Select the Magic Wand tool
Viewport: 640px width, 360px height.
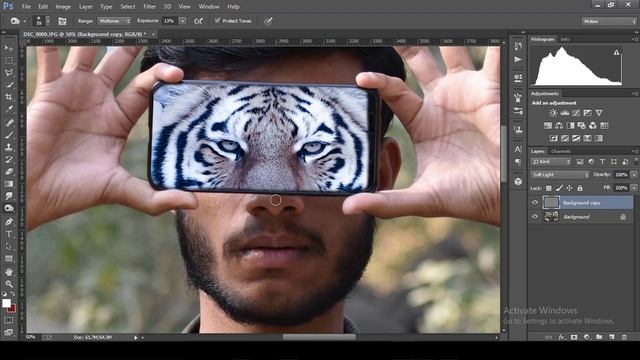9,85
